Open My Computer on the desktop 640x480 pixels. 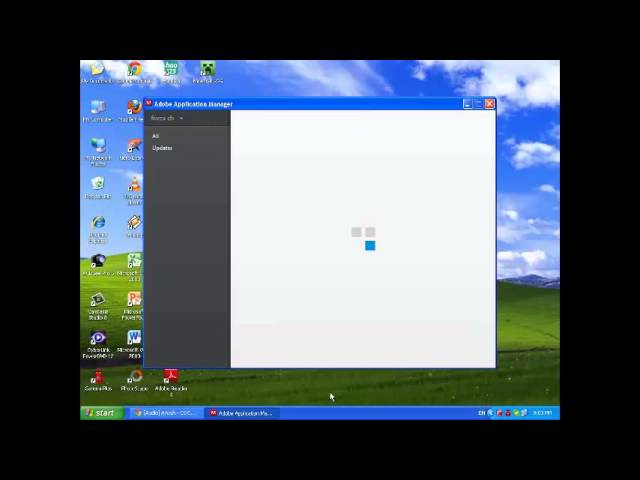[x=97, y=111]
